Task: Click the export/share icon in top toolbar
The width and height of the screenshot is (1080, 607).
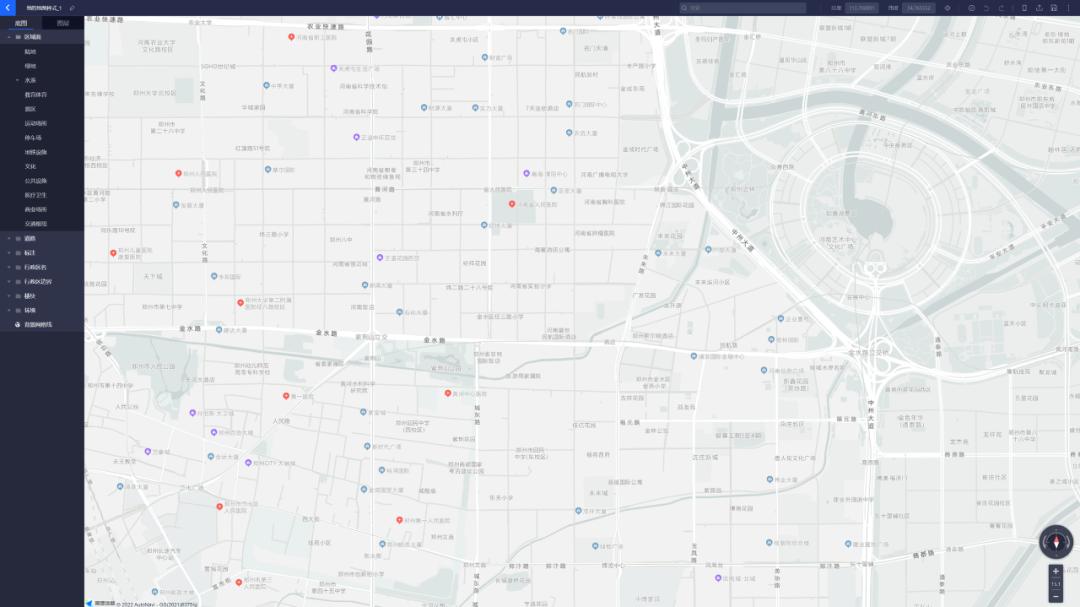Action: tap(1039, 8)
